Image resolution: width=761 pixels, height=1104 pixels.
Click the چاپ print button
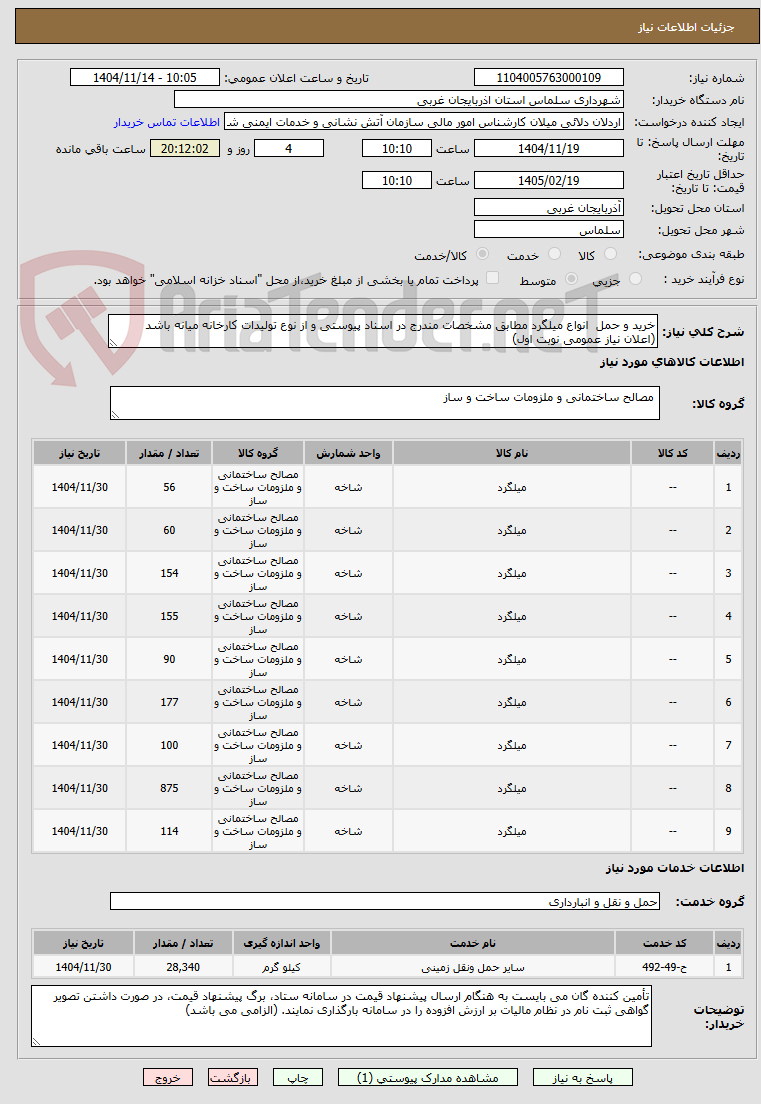(298, 1077)
